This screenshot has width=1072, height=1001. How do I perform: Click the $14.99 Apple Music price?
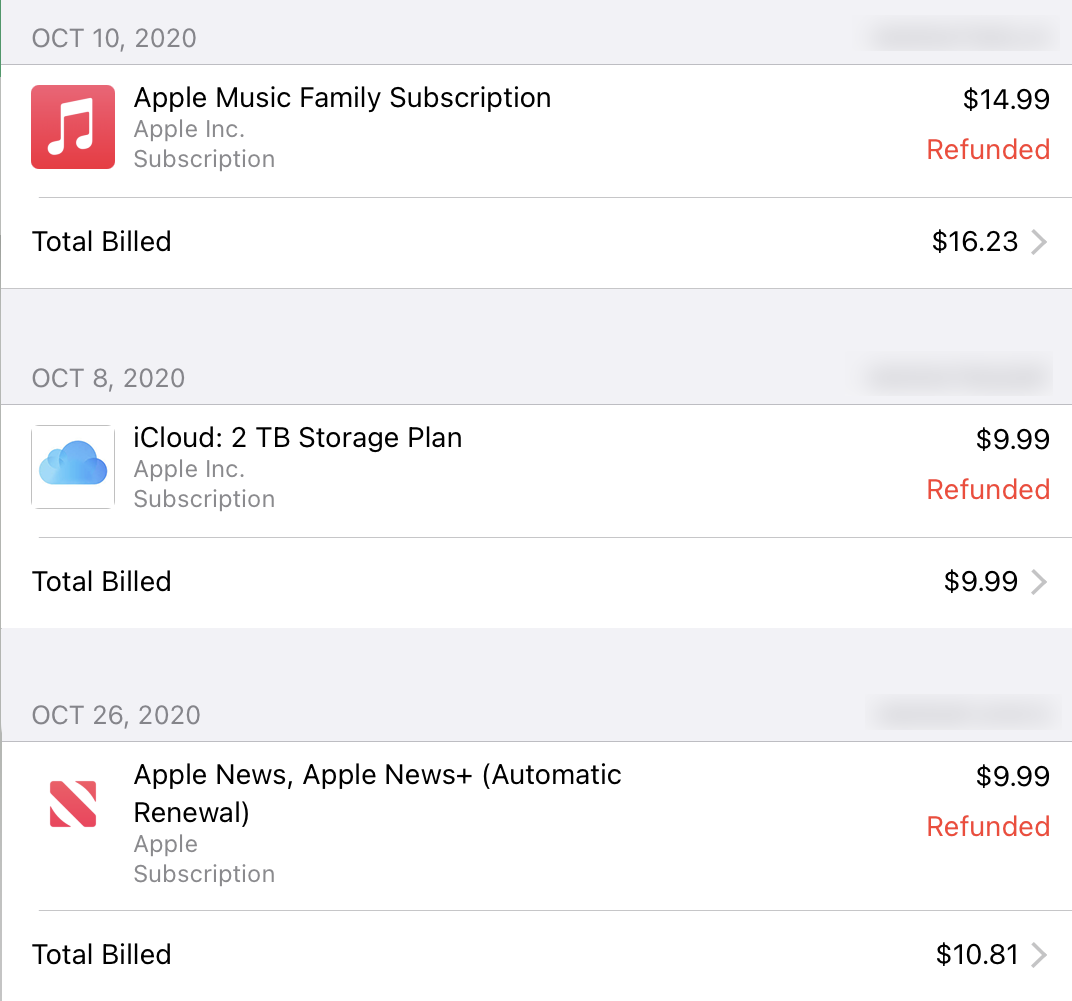tap(1006, 99)
